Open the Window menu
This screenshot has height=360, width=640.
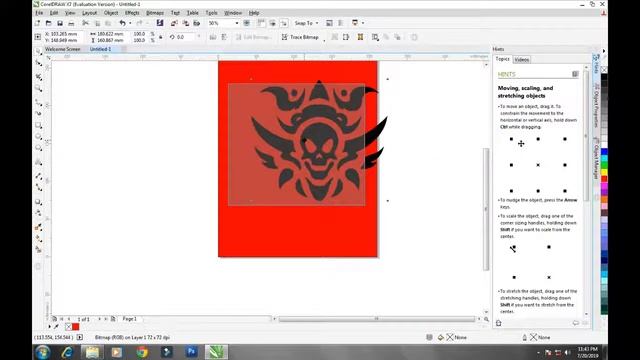233,13
